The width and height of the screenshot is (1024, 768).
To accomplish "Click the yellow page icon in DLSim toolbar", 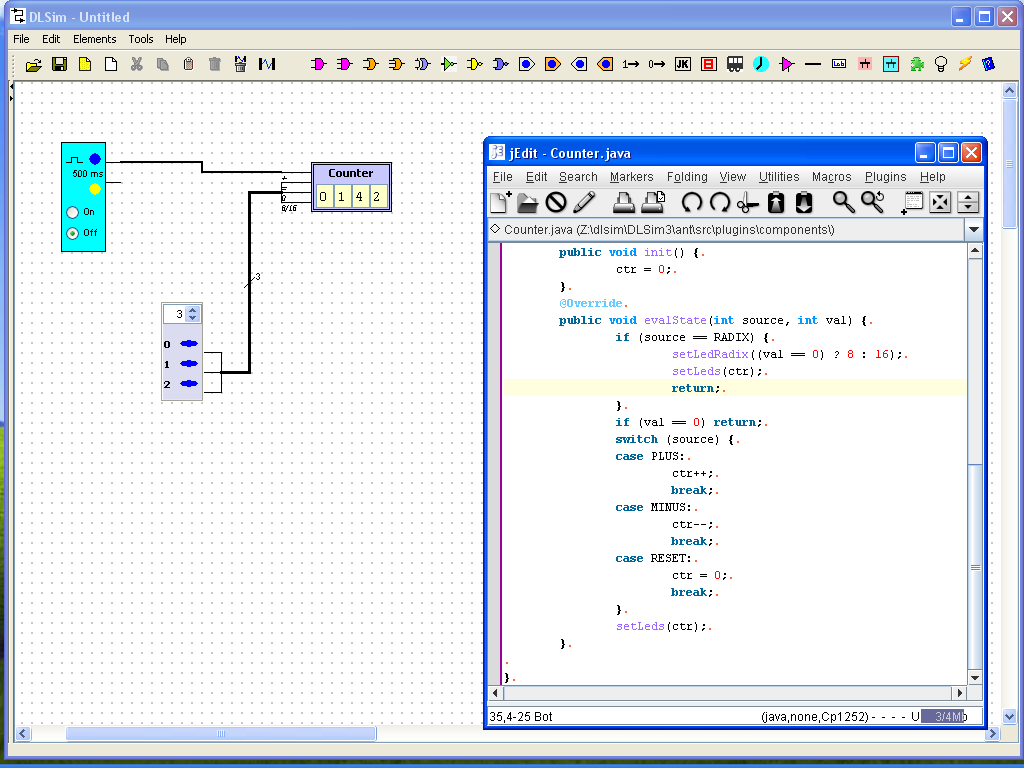I will [85, 64].
